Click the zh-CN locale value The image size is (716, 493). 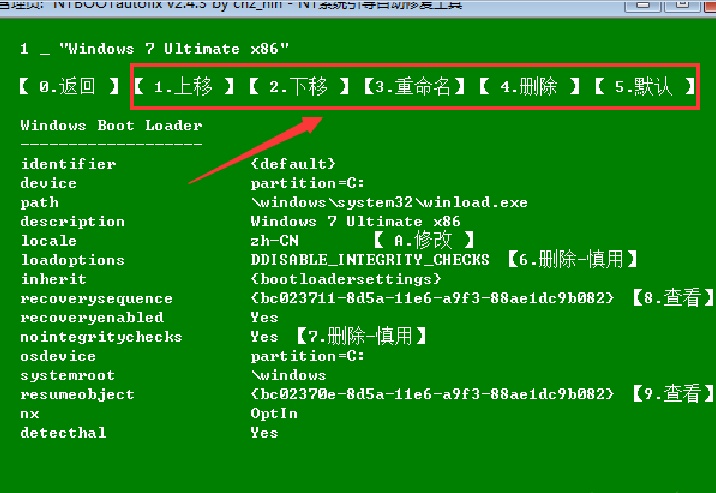[274, 241]
